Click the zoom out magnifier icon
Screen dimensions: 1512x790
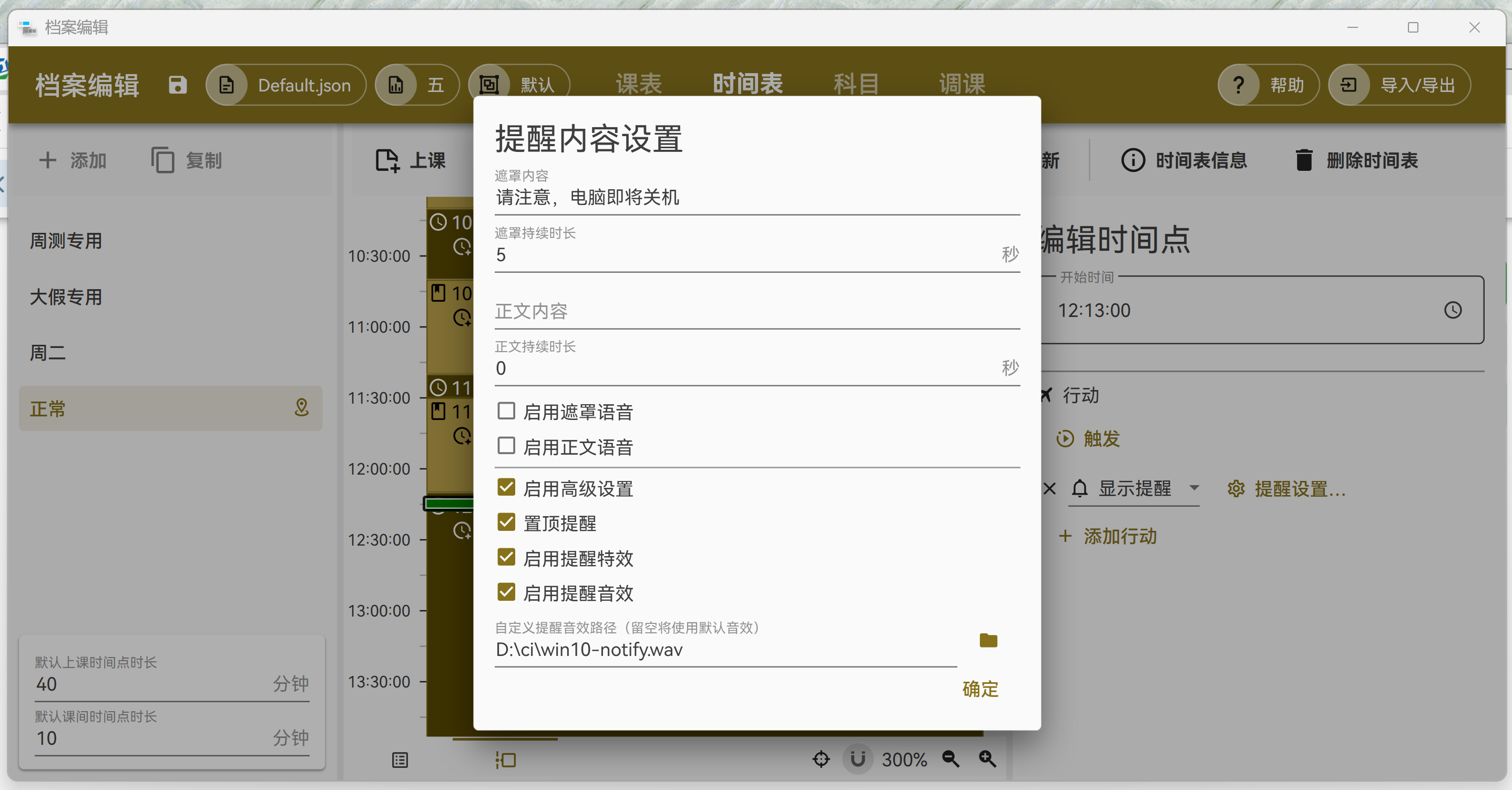pos(951,759)
